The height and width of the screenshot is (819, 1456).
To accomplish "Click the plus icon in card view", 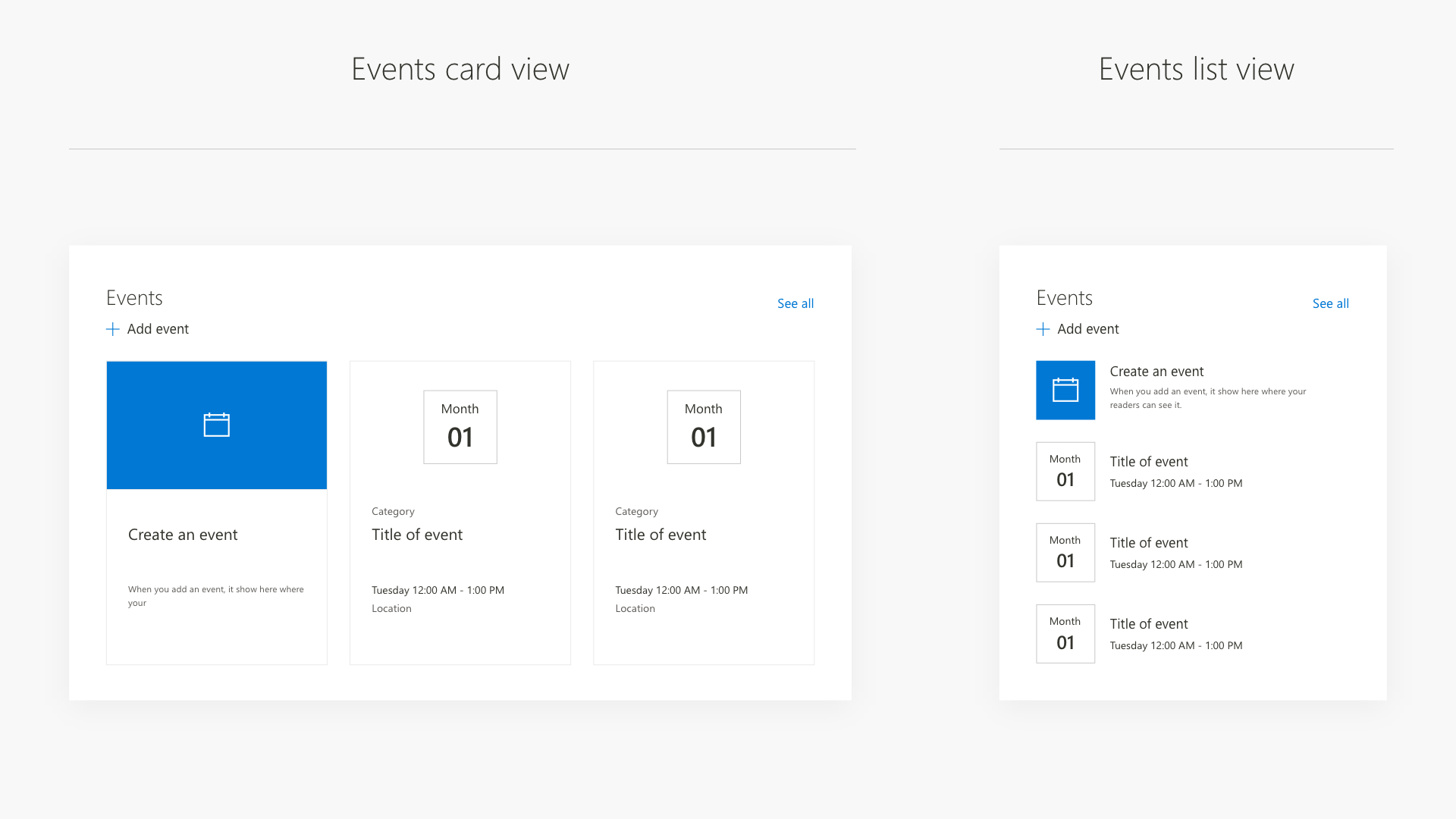I will [113, 329].
